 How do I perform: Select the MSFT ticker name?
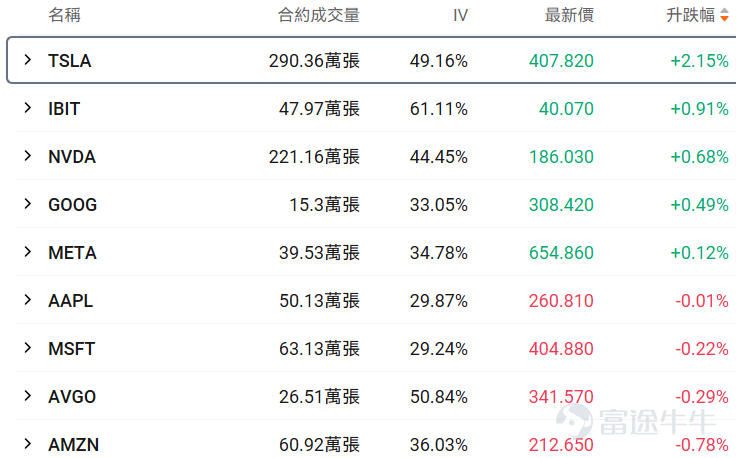pyautogui.click(x=71, y=349)
